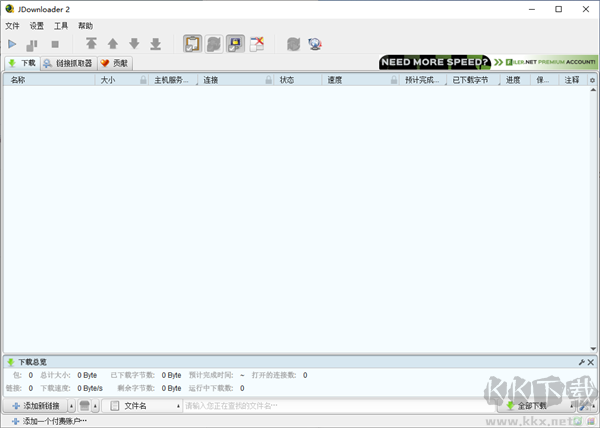Expand arrow next to 全部下载

(571, 406)
